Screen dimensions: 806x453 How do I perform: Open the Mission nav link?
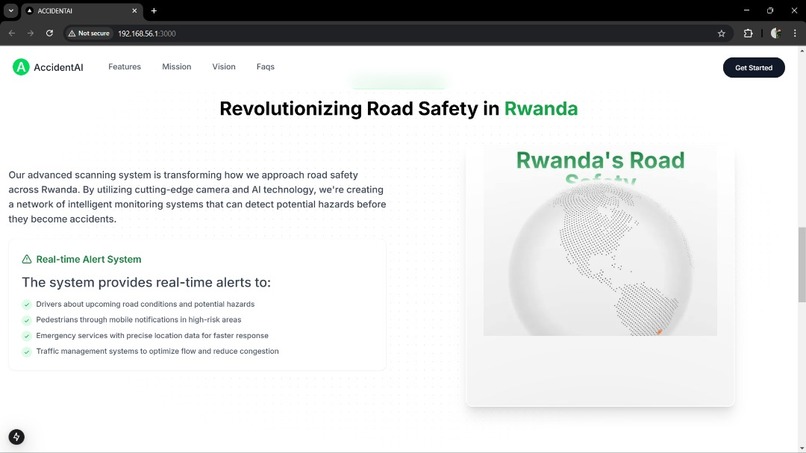[176, 67]
